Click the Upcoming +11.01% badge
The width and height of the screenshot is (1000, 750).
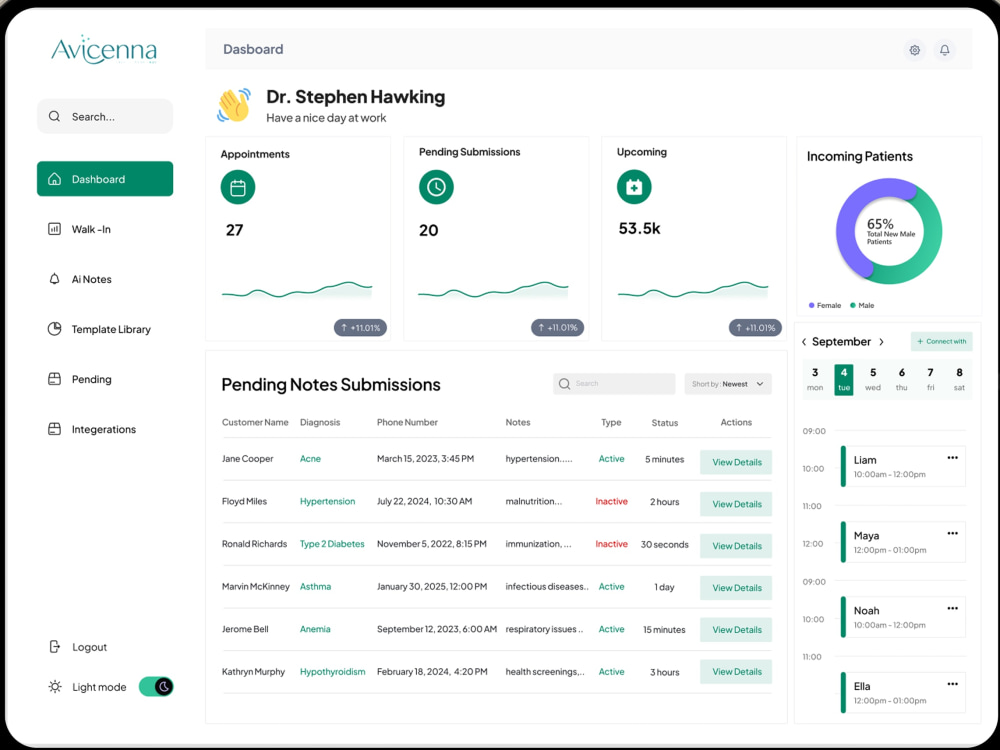(x=755, y=328)
